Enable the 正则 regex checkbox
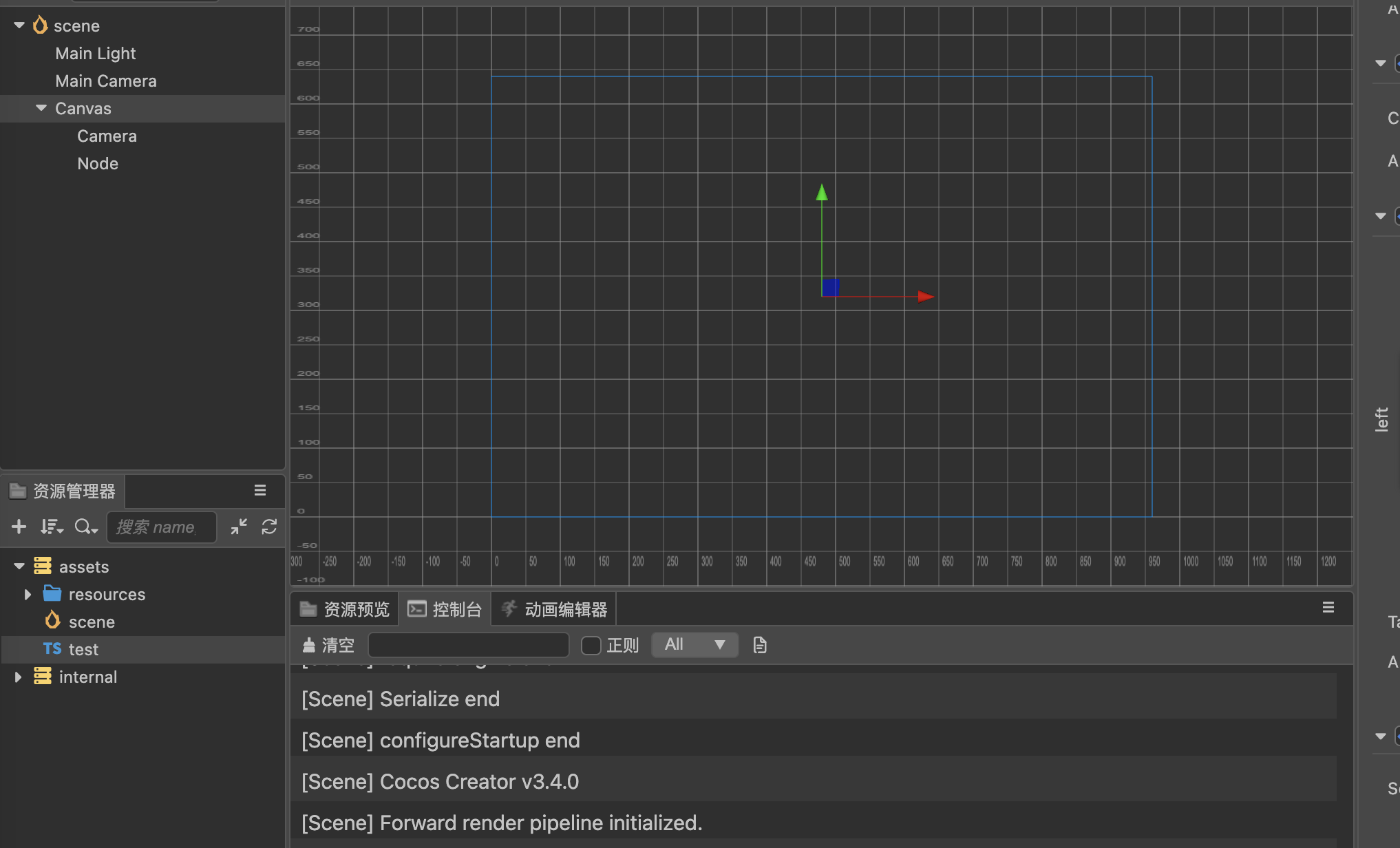 tap(591, 645)
